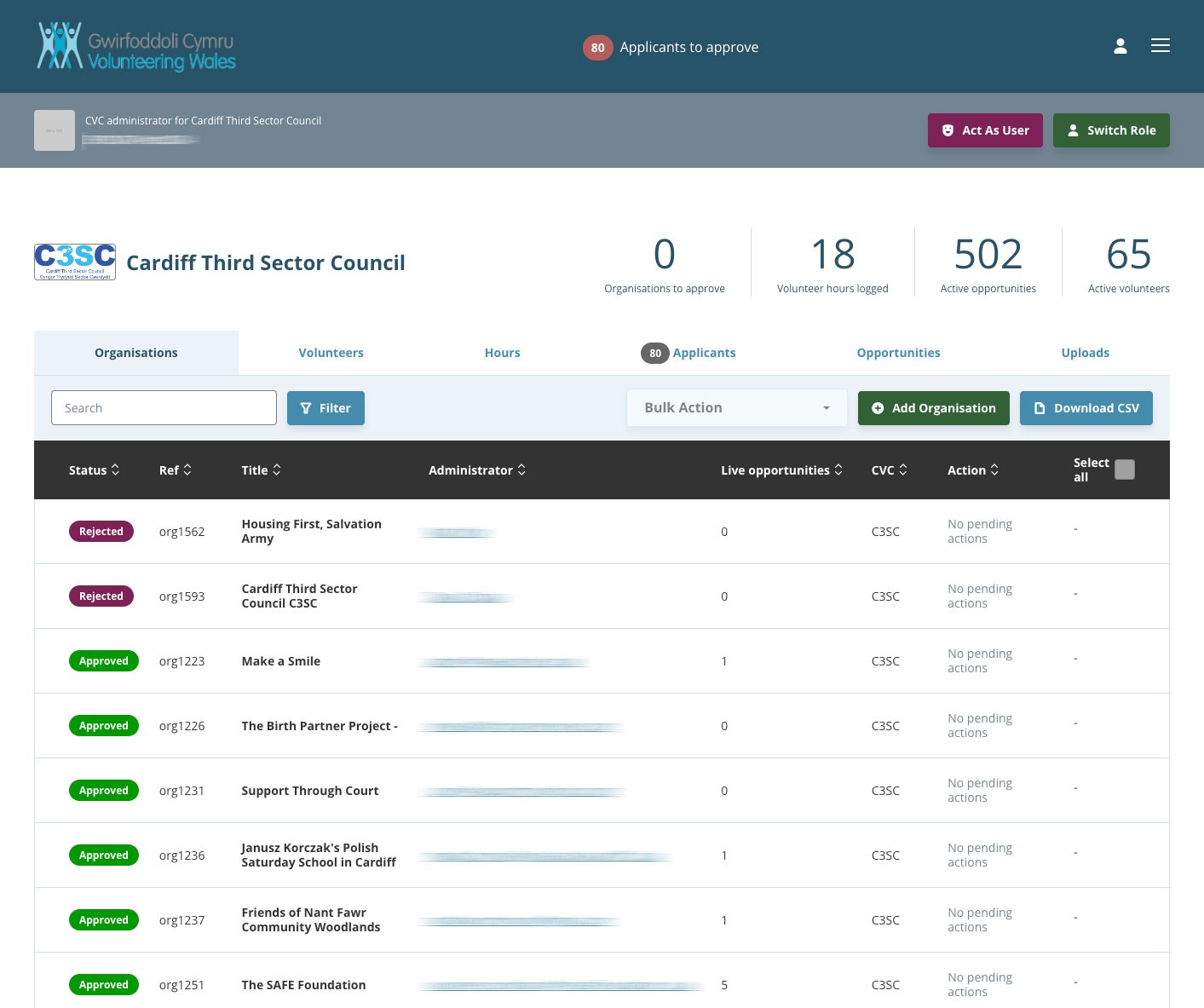Open Janusz Korczak's Polish Saturday School
The width and height of the screenshot is (1204, 1008).
coord(319,855)
